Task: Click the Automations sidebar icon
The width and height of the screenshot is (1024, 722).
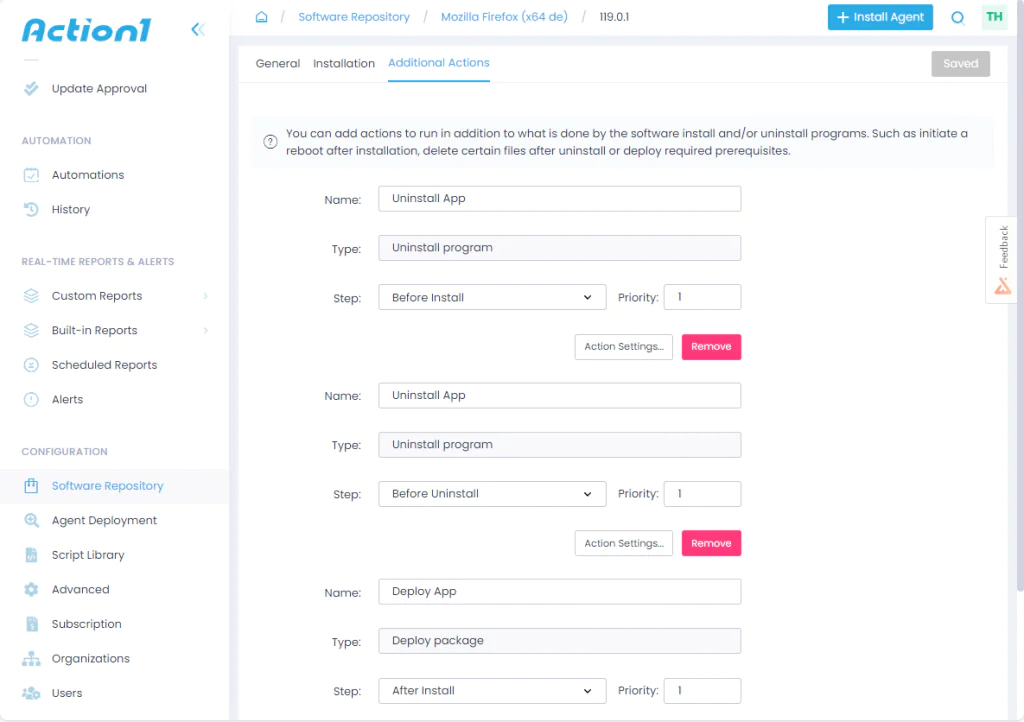Action: point(31,175)
